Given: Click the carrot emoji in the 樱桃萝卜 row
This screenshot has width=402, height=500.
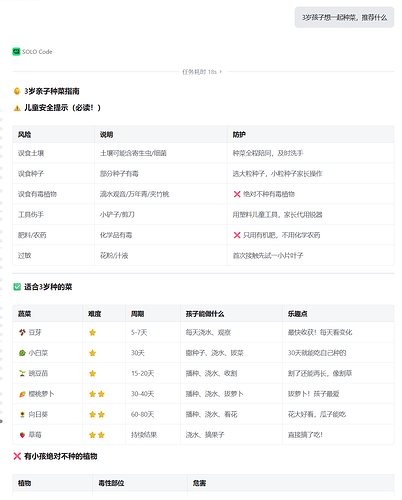Looking at the screenshot, I should [22, 394].
